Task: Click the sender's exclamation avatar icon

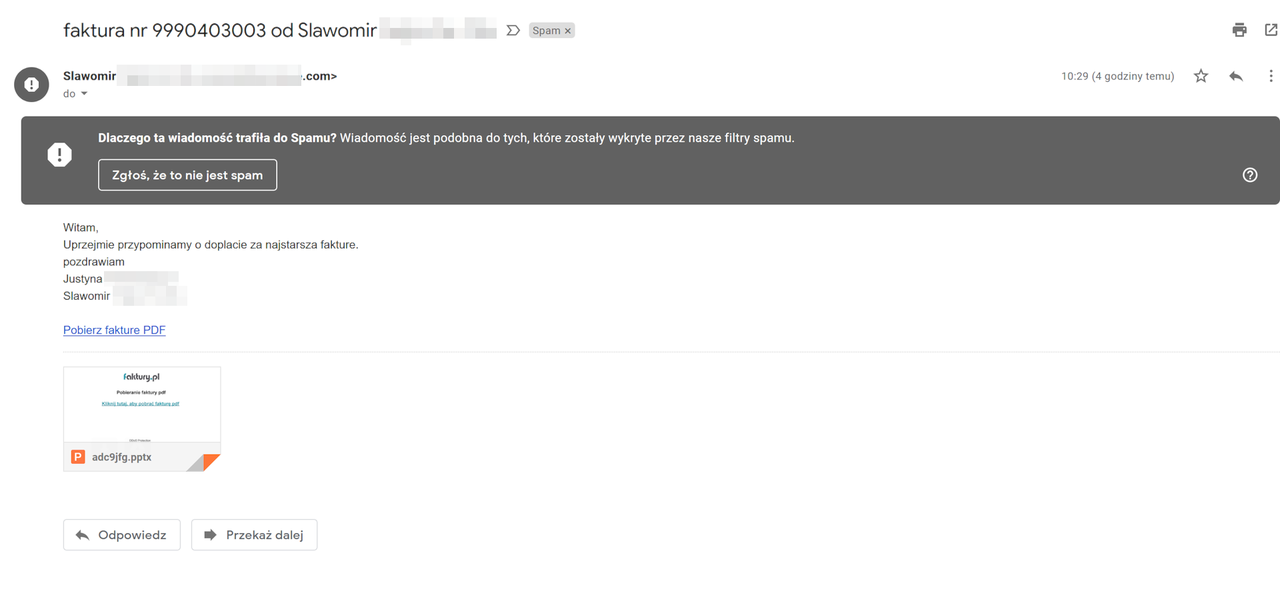Action: click(32, 84)
